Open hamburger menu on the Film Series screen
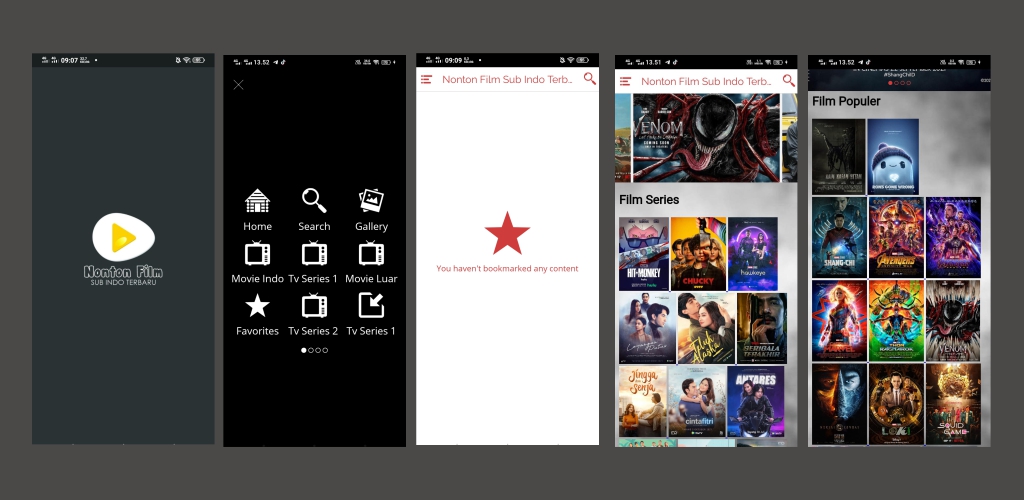 [625, 81]
